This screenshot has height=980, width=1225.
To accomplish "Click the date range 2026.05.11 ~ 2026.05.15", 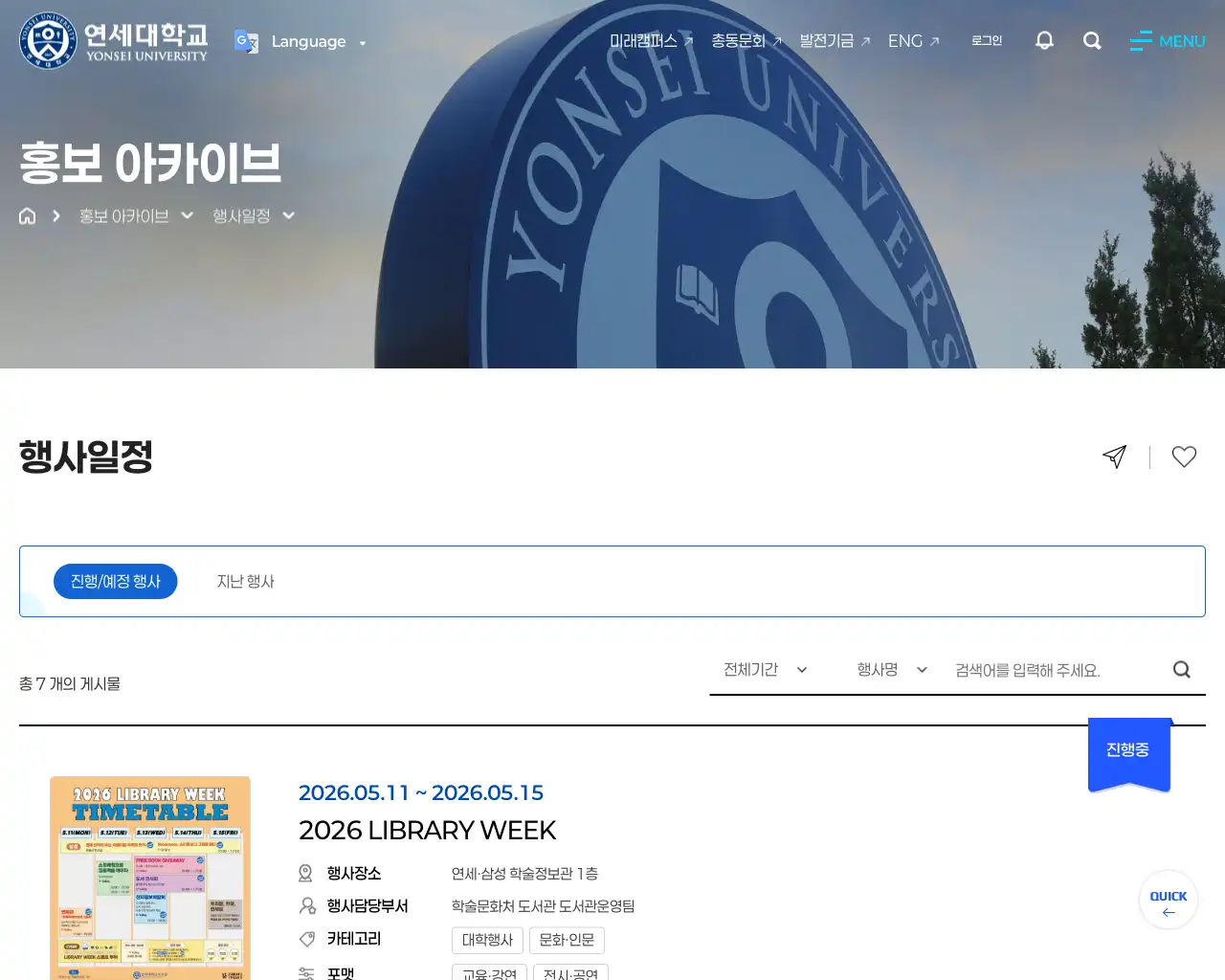I will (x=421, y=792).
